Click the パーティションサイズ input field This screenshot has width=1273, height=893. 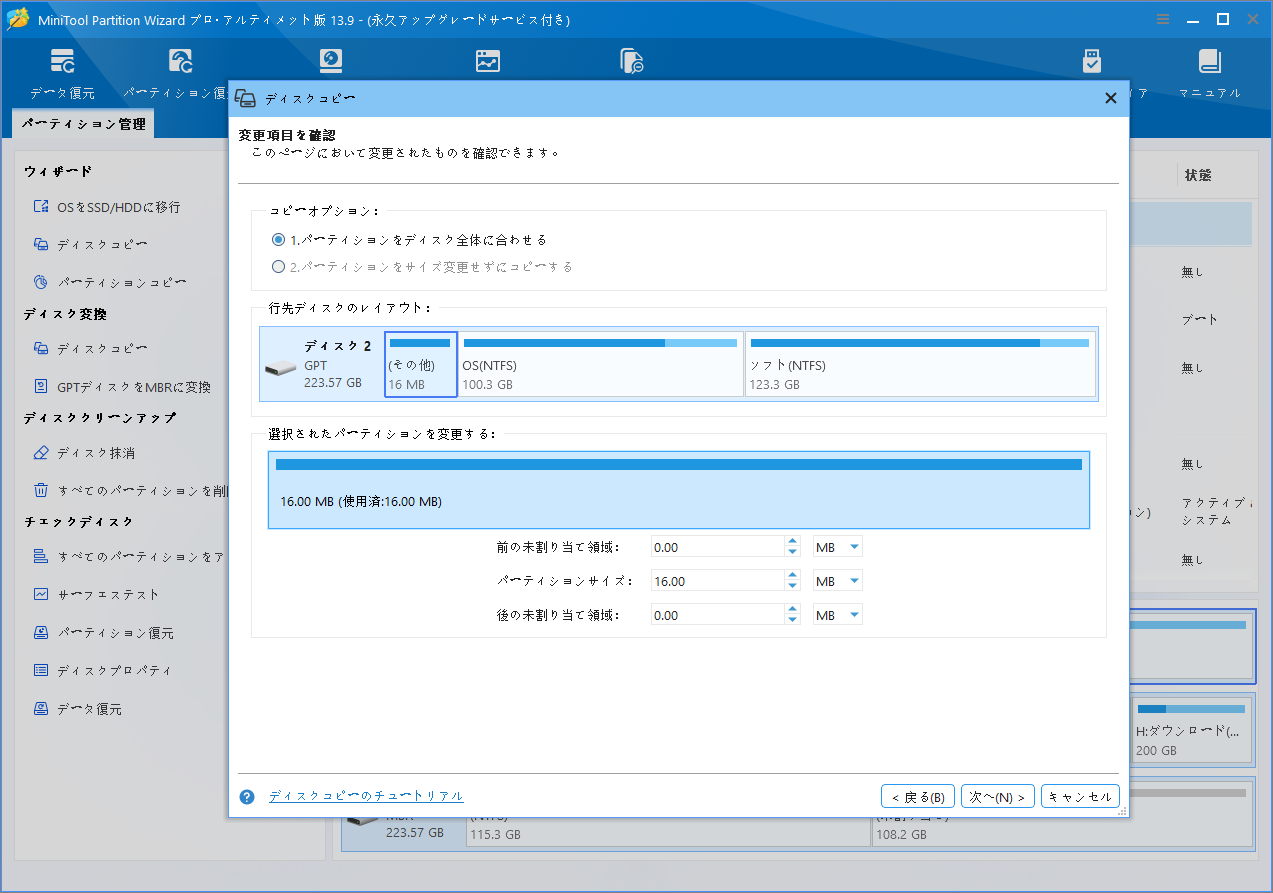coord(718,581)
